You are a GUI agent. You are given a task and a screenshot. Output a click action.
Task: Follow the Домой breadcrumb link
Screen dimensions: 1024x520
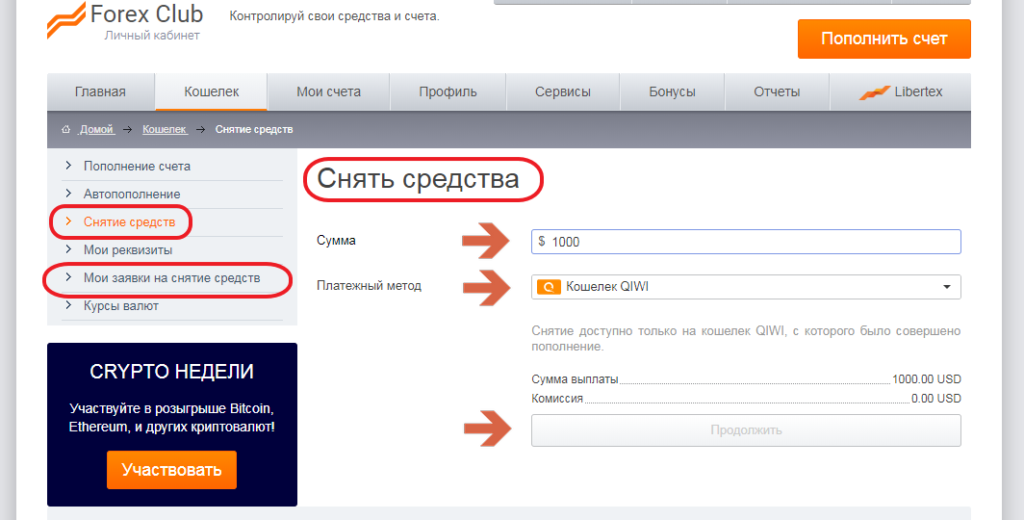coord(97,130)
